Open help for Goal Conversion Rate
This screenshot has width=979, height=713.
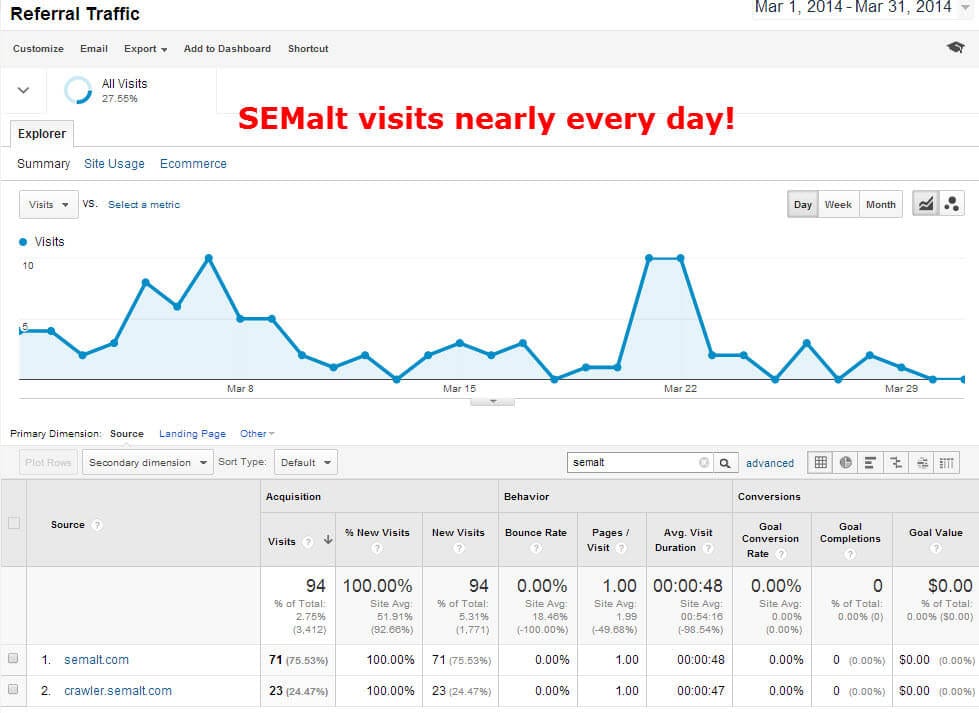point(781,554)
